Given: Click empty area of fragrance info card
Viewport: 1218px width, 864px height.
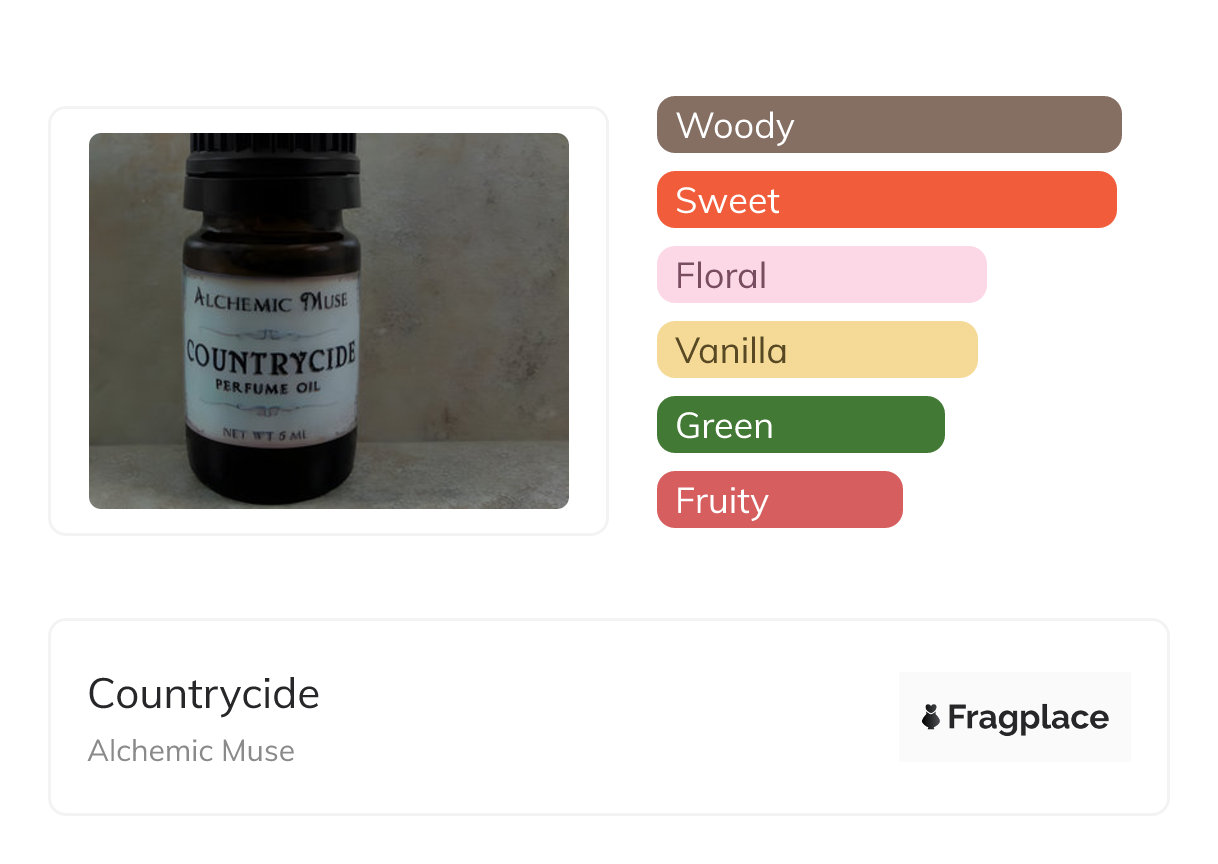Looking at the screenshot, I should click(600, 720).
